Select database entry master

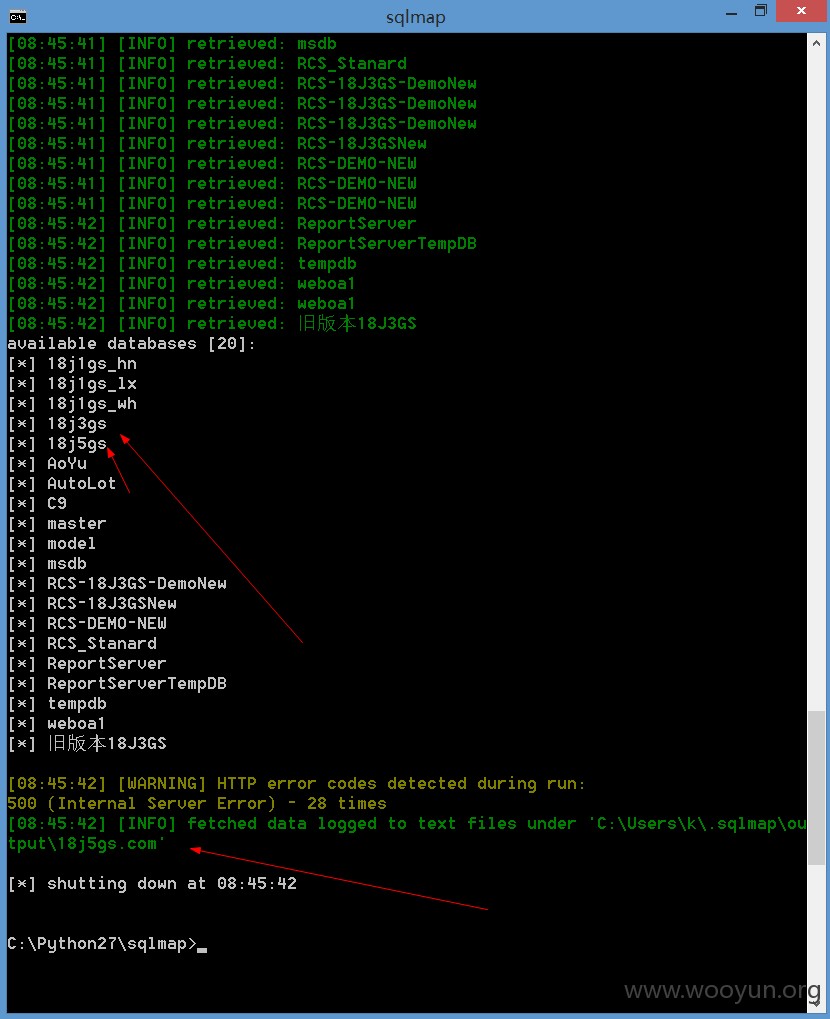tap(77, 524)
